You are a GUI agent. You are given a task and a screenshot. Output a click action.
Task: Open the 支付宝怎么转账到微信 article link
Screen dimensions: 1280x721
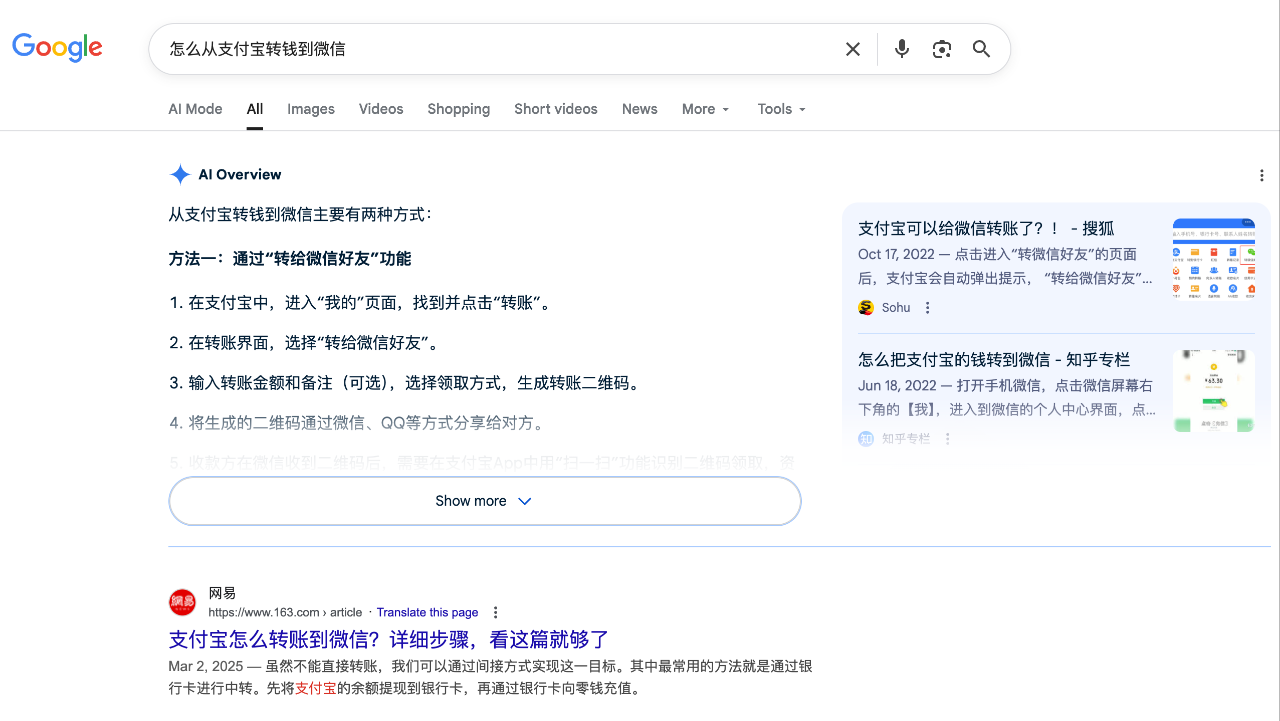[x=389, y=640]
